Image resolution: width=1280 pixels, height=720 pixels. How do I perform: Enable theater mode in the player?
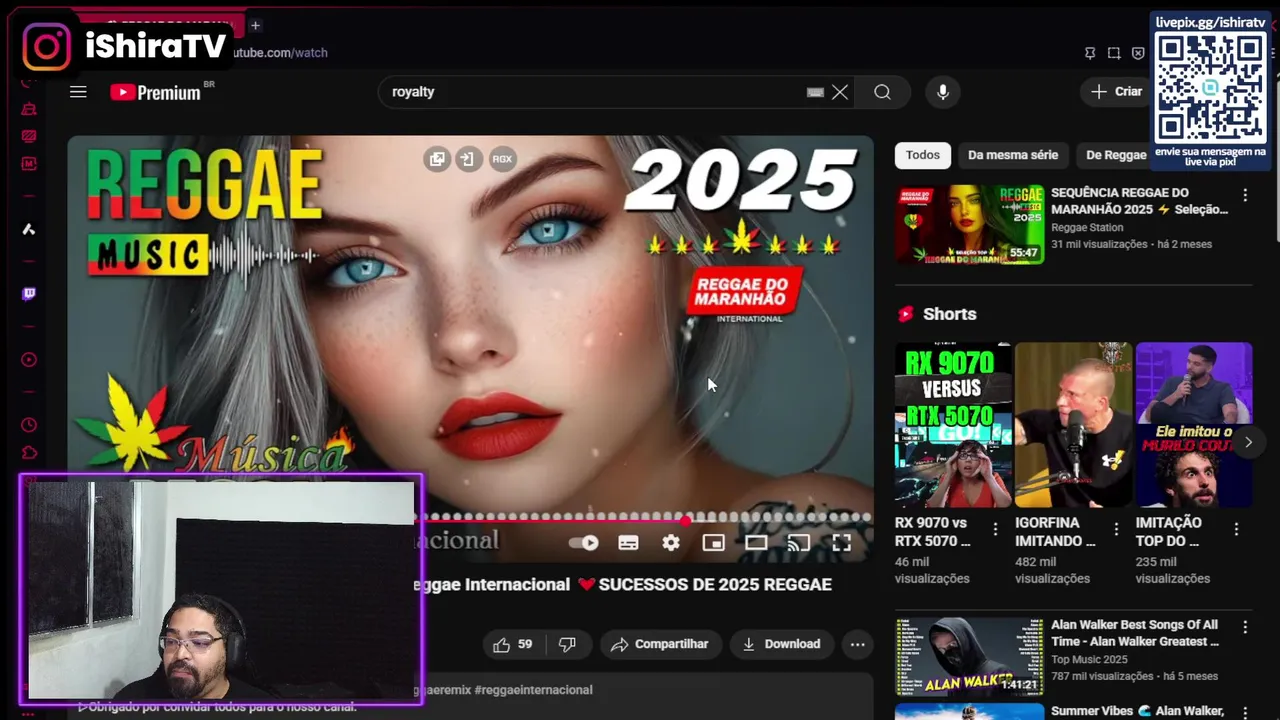(756, 543)
